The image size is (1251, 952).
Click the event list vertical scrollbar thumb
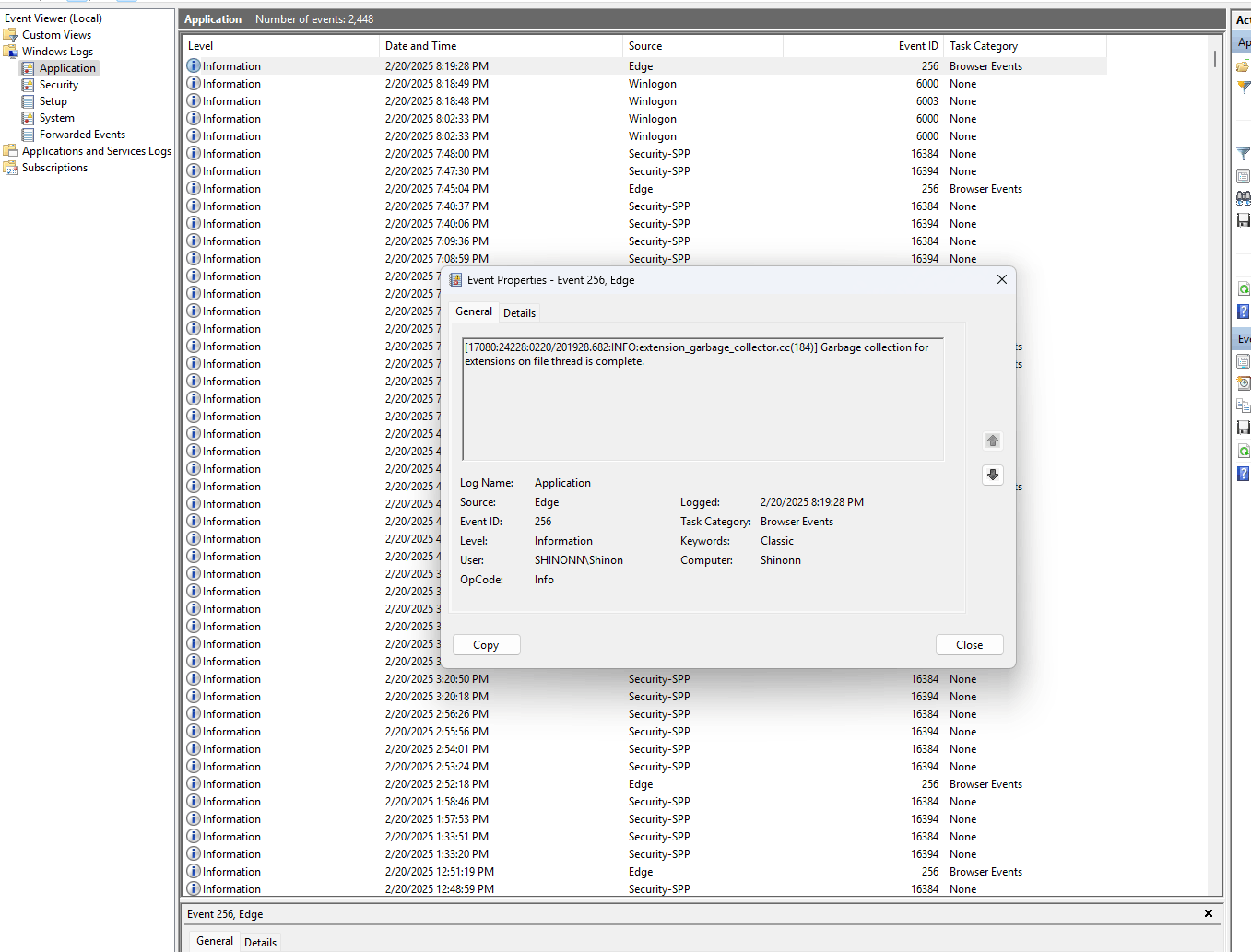click(x=1215, y=58)
